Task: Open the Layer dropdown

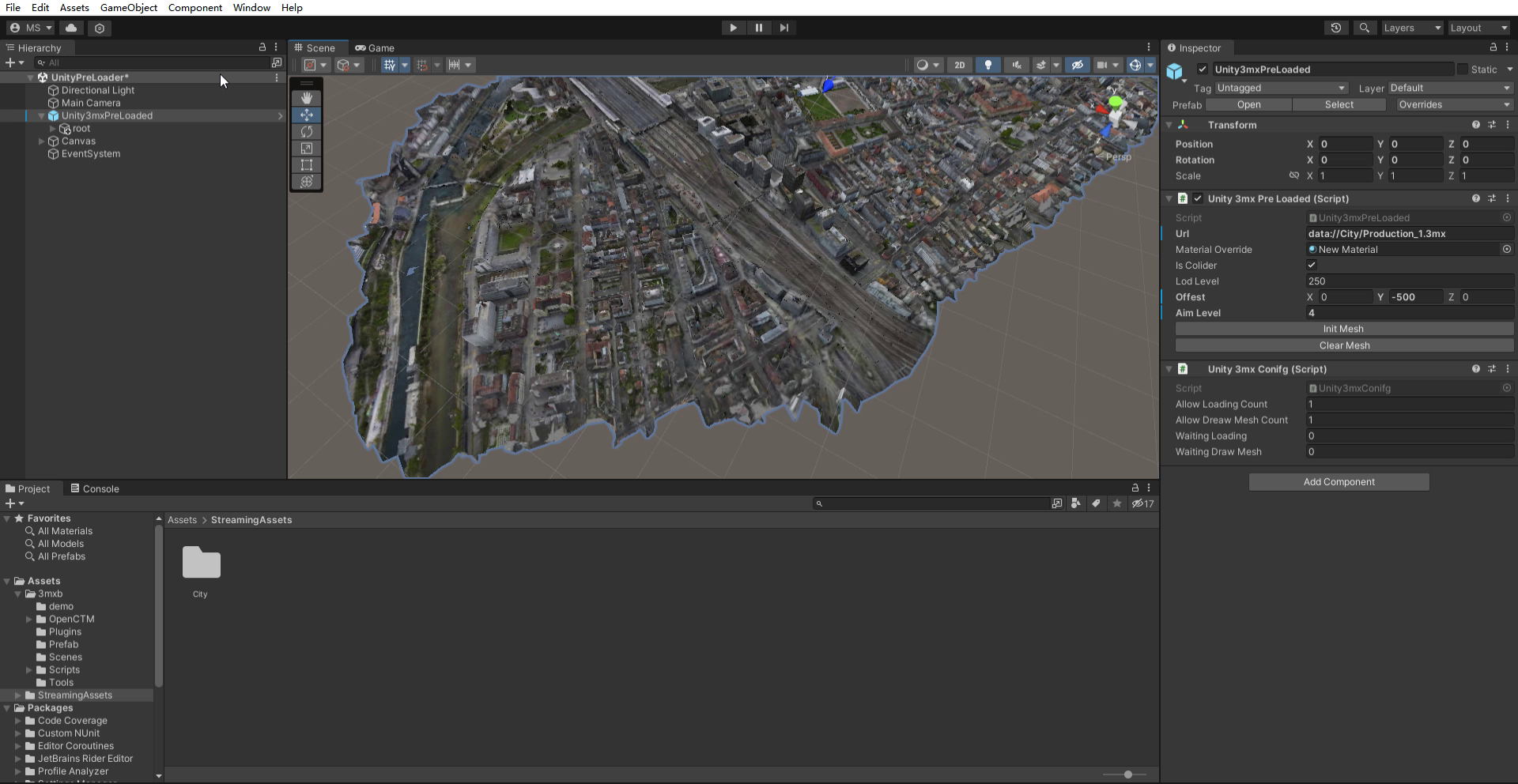Action: pos(1450,88)
